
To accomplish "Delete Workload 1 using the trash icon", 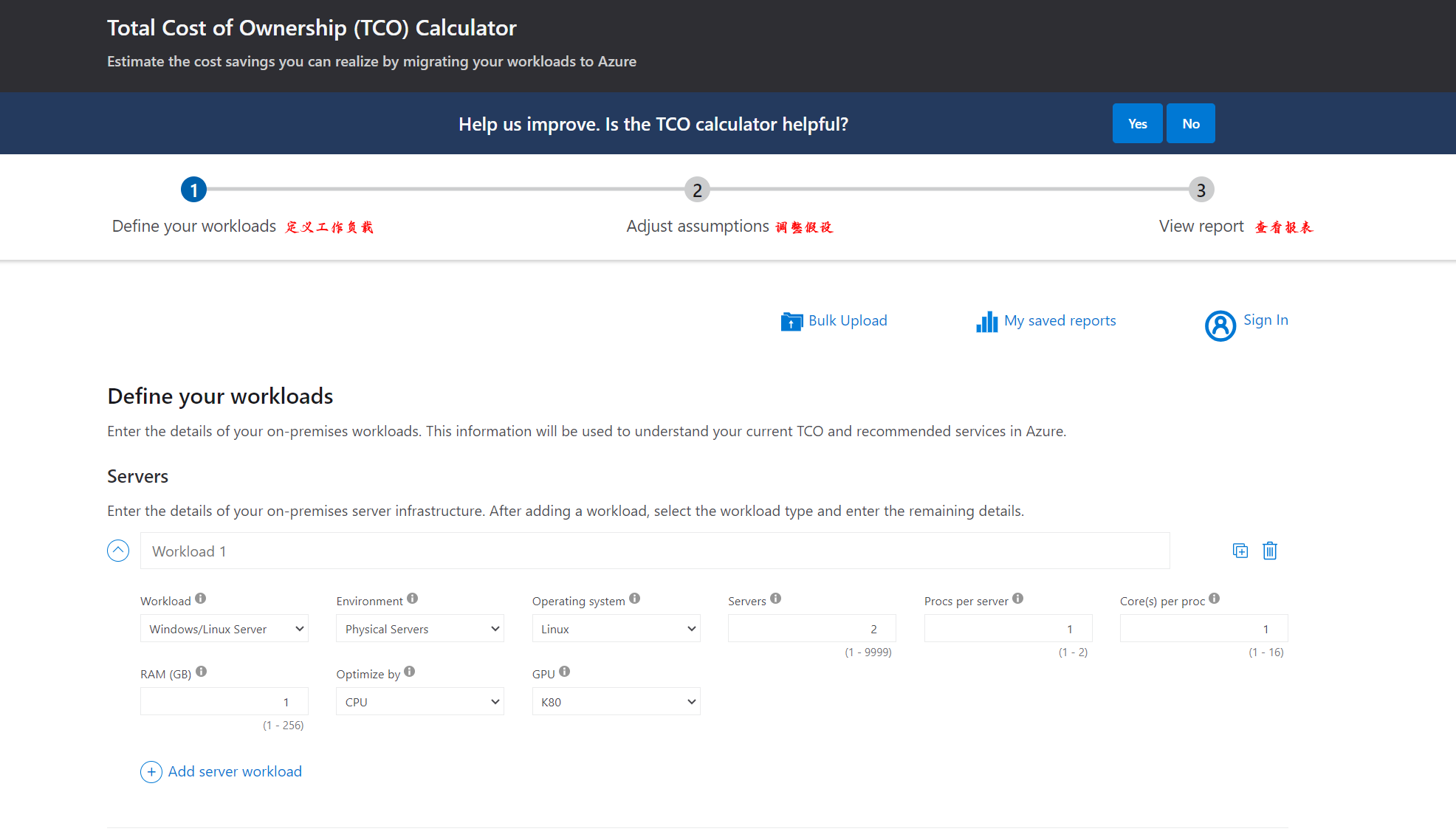I will 1269,551.
